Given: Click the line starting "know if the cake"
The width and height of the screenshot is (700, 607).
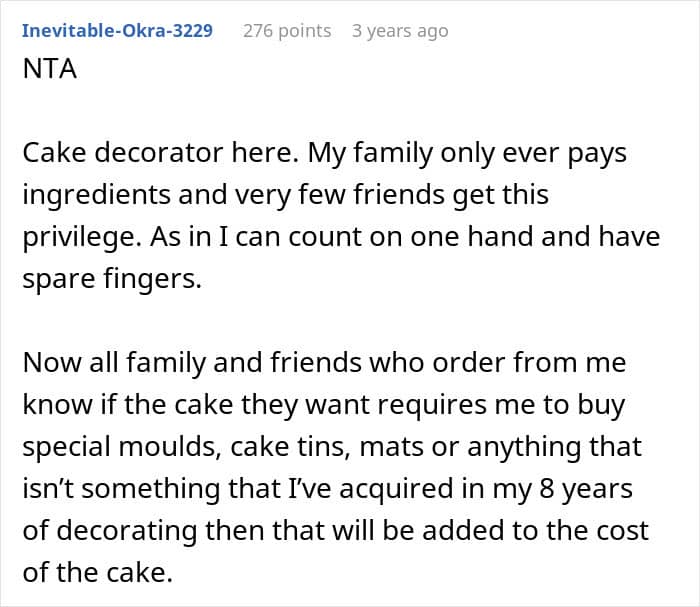Looking at the screenshot, I should click(324, 403).
